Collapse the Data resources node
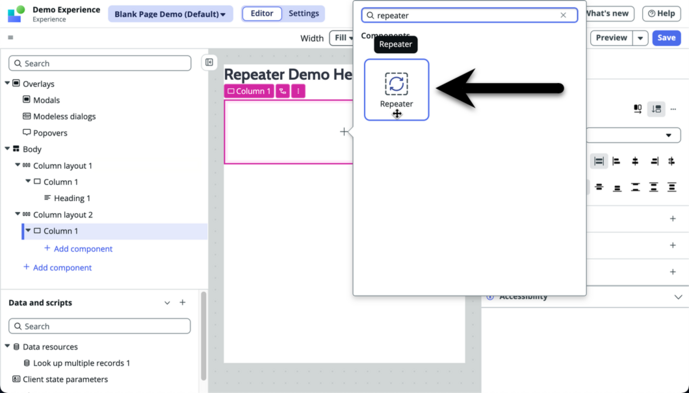 coord(7,346)
